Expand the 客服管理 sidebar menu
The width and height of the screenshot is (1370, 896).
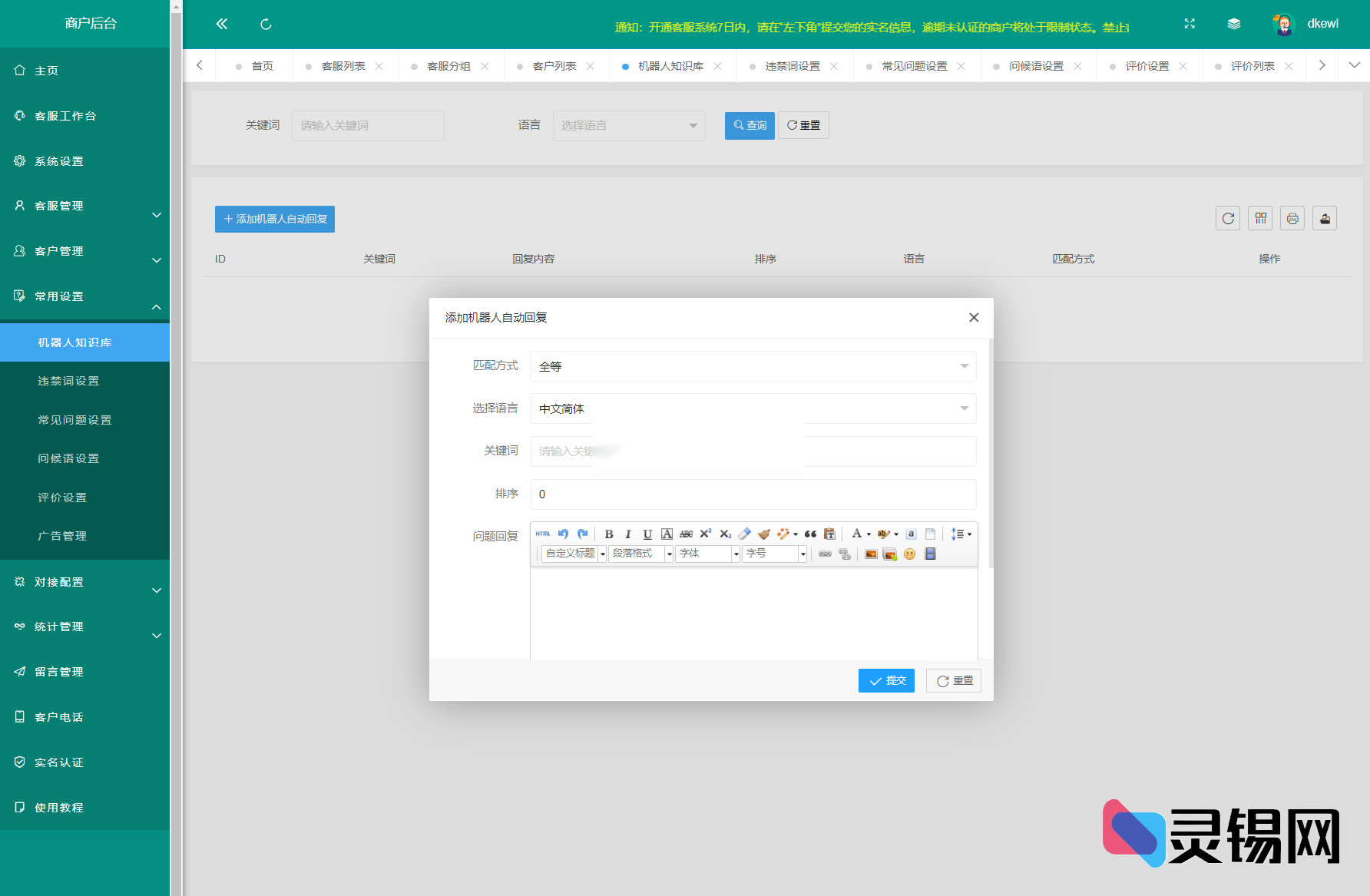(x=84, y=206)
